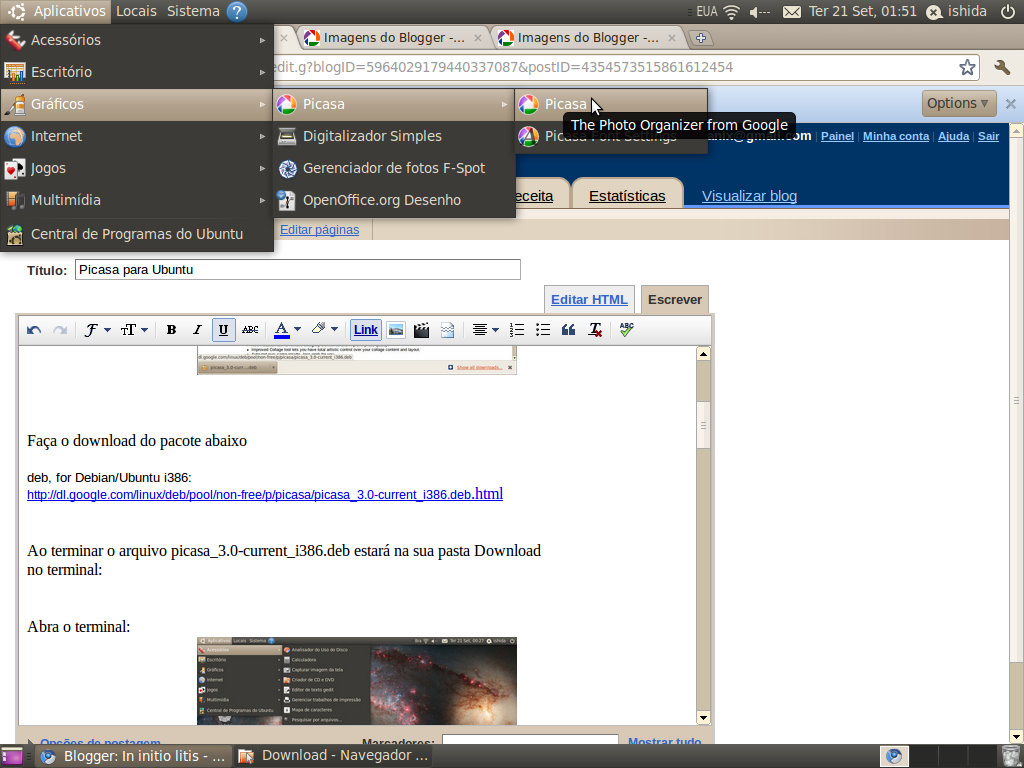Screen dimensions: 1024x768
Task: Open the volume speaker indicator
Action: click(760, 12)
